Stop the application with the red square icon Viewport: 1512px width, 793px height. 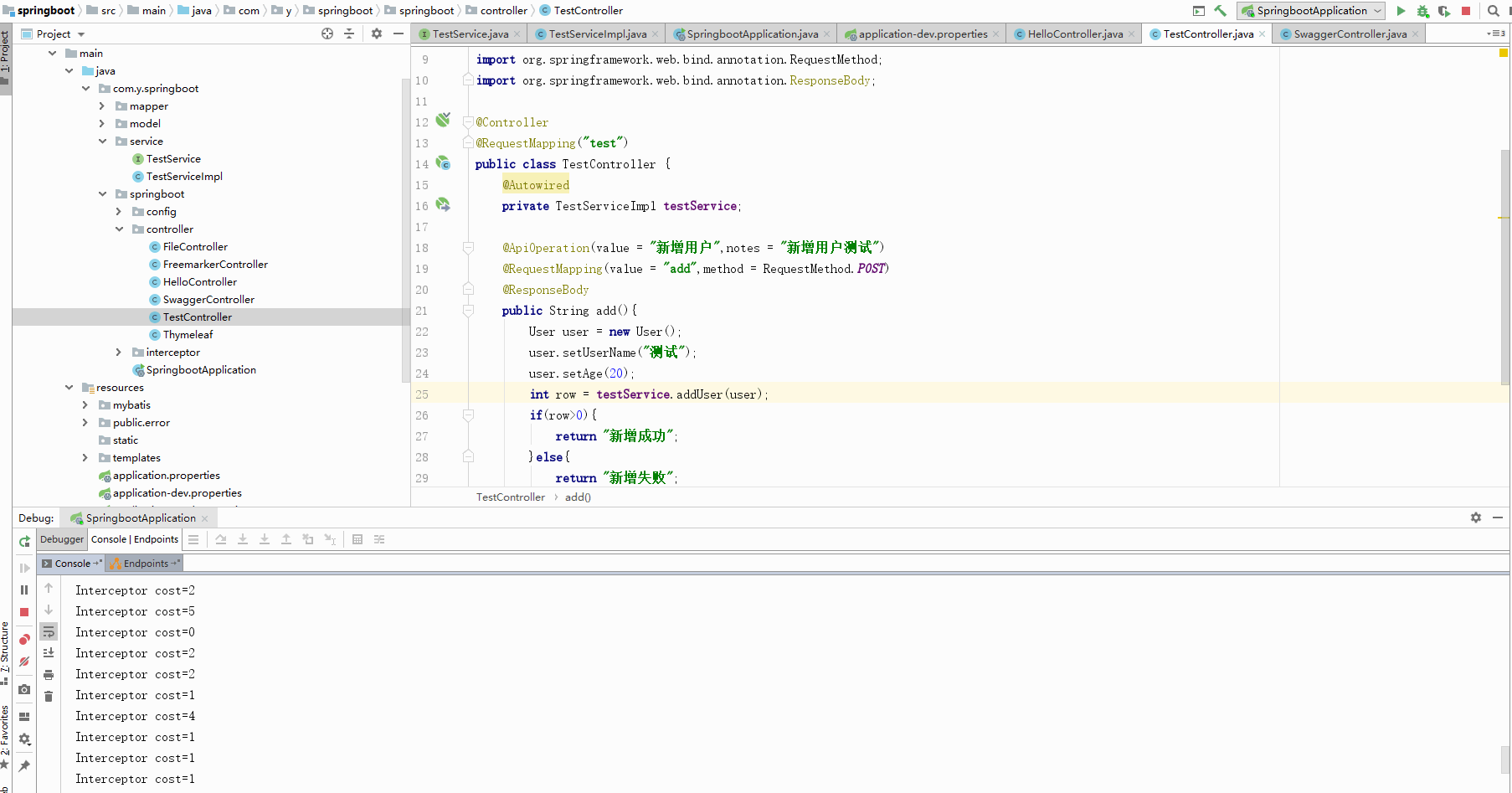pos(1465,10)
